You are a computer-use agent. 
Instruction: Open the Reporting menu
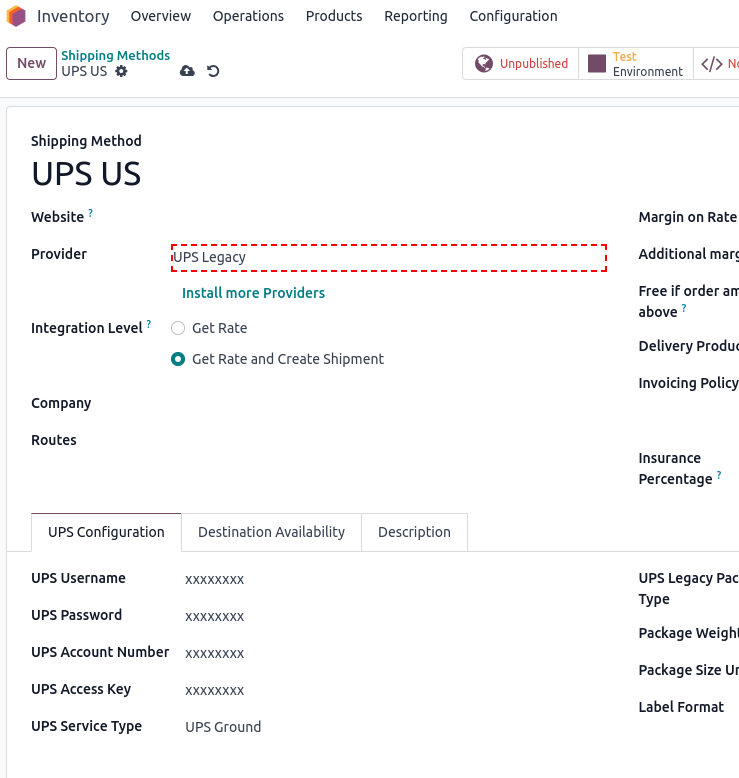pos(416,16)
